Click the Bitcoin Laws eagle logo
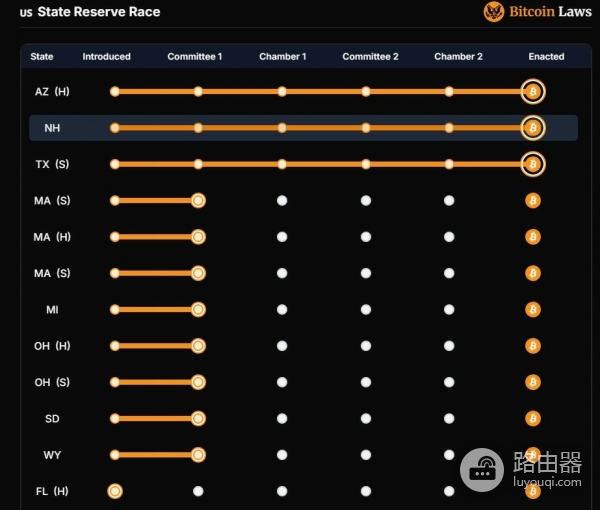Screen dimensions: 600x510 coord(494,11)
